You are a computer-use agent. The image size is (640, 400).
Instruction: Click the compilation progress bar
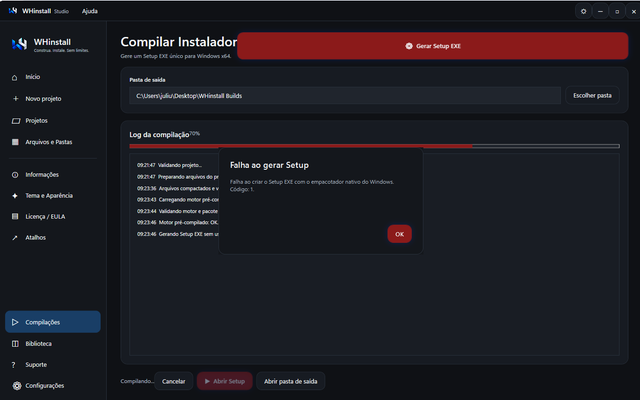[374, 146]
